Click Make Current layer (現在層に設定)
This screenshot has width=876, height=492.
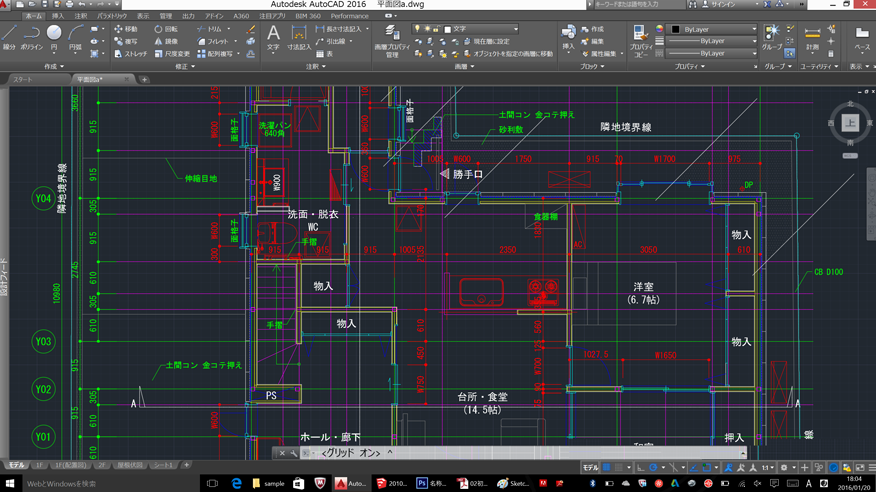(x=486, y=41)
